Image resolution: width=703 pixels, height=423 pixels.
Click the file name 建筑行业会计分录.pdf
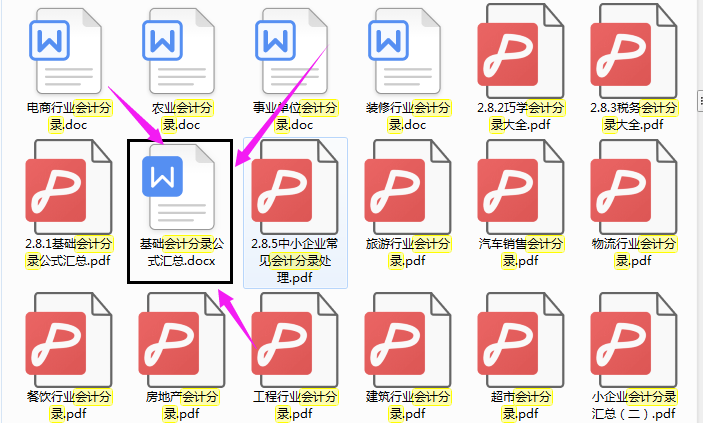(x=408, y=405)
